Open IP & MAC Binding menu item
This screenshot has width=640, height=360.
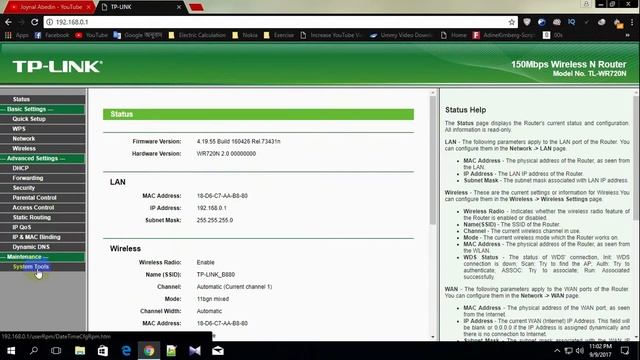[x=36, y=237]
